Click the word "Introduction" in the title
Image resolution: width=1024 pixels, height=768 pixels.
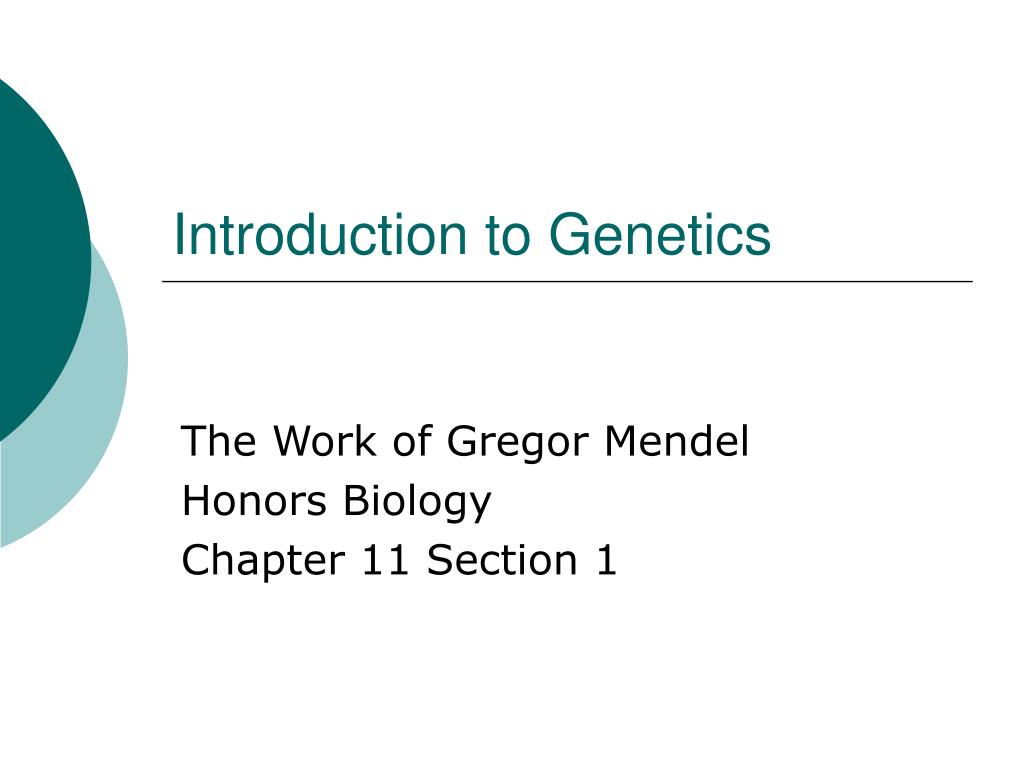(320, 234)
